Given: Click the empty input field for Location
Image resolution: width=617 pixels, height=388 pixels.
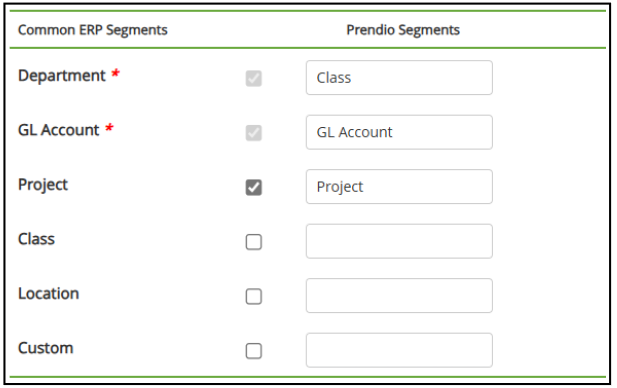Looking at the screenshot, I should 399,296.
